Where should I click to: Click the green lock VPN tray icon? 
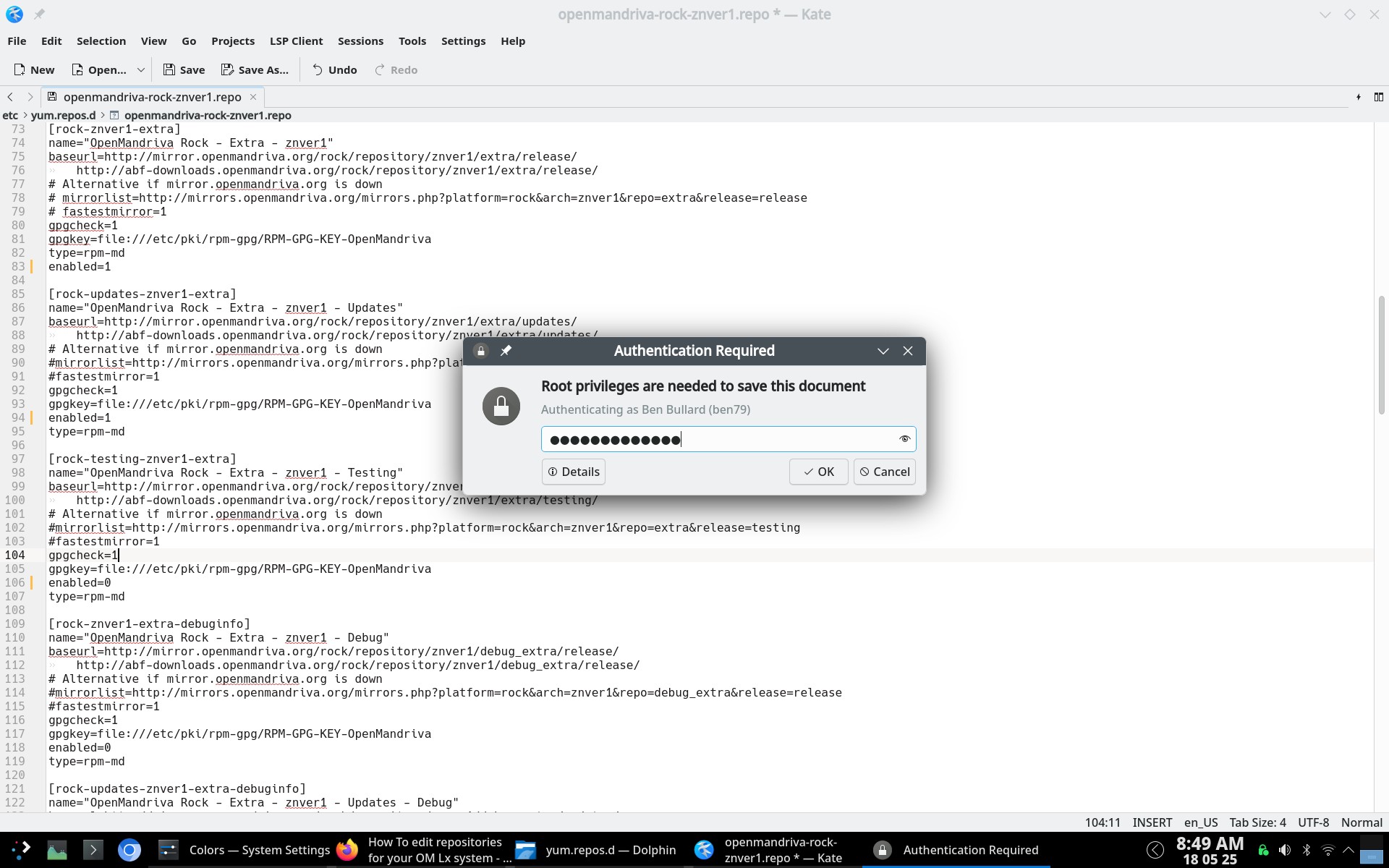tap(1263, 850)
